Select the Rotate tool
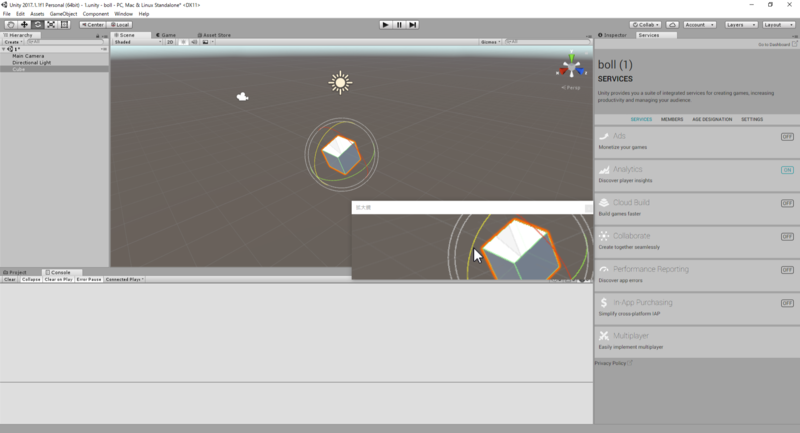The width and height of the screenshot is (800, 433). (37, 24)
